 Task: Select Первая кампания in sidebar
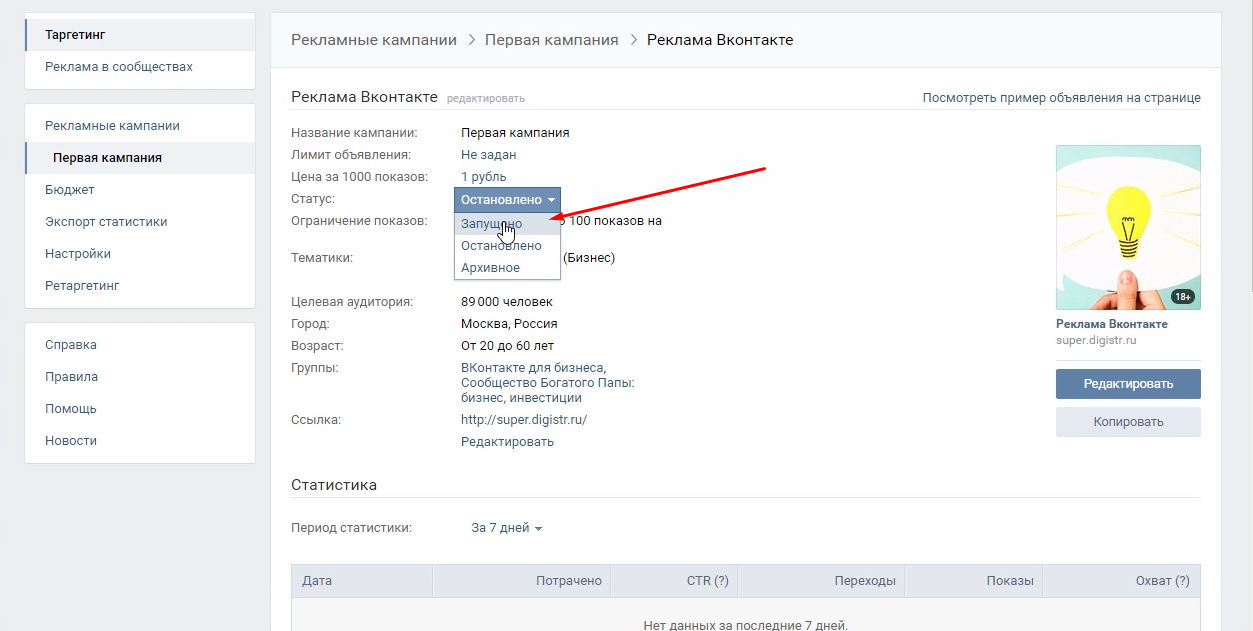(x=140, y=158)
